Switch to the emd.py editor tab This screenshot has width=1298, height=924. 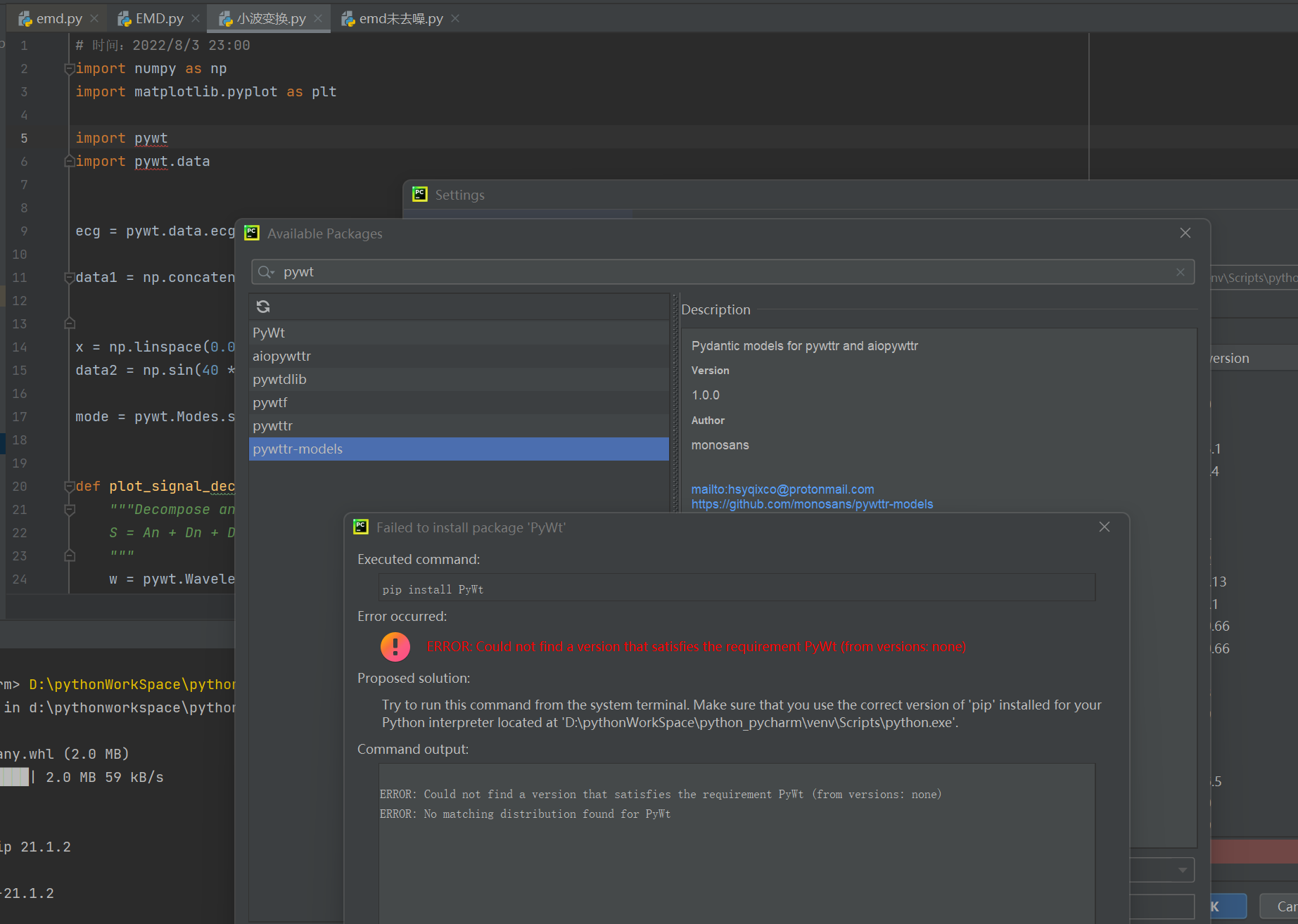click(x=59, y=19)
